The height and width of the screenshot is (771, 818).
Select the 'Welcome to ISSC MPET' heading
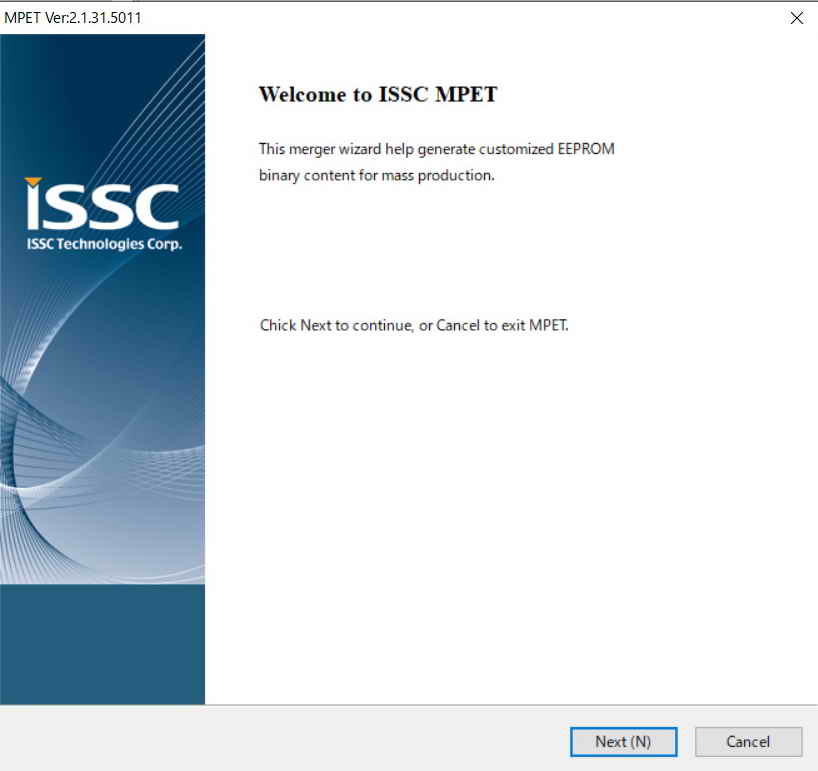(x=378, y=94)
